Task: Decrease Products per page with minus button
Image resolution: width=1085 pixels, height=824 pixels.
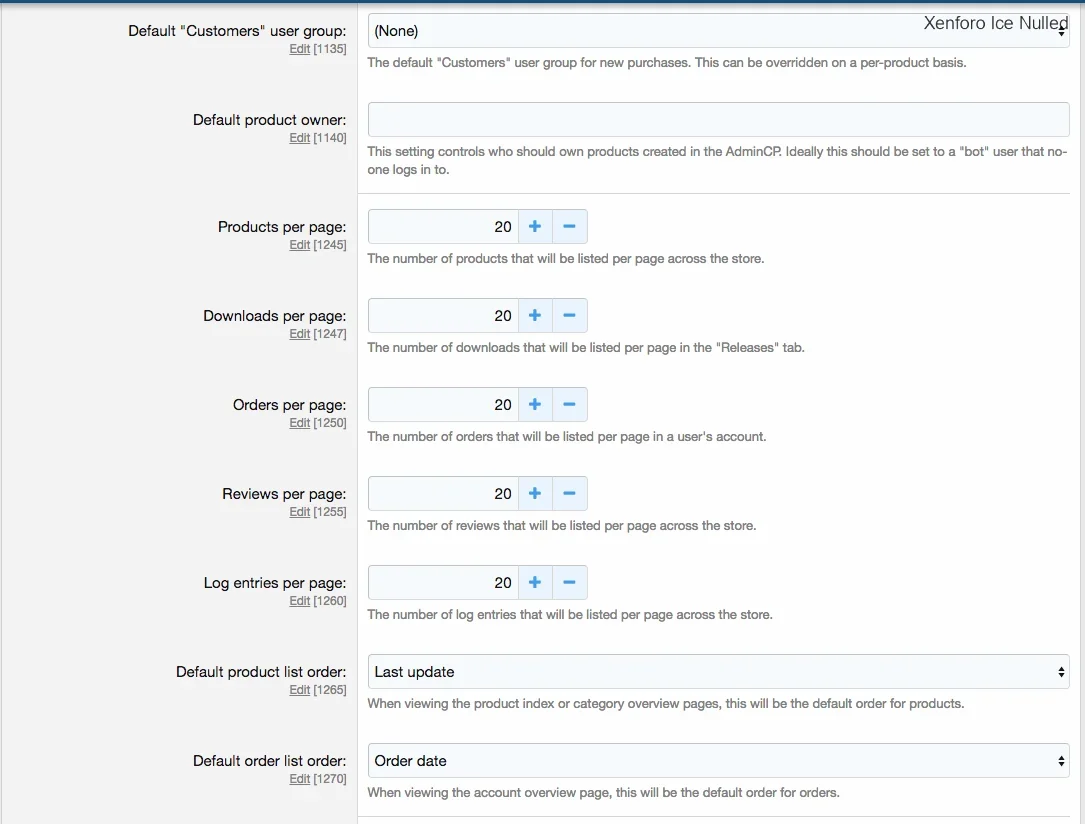Action: pos(569,227)
